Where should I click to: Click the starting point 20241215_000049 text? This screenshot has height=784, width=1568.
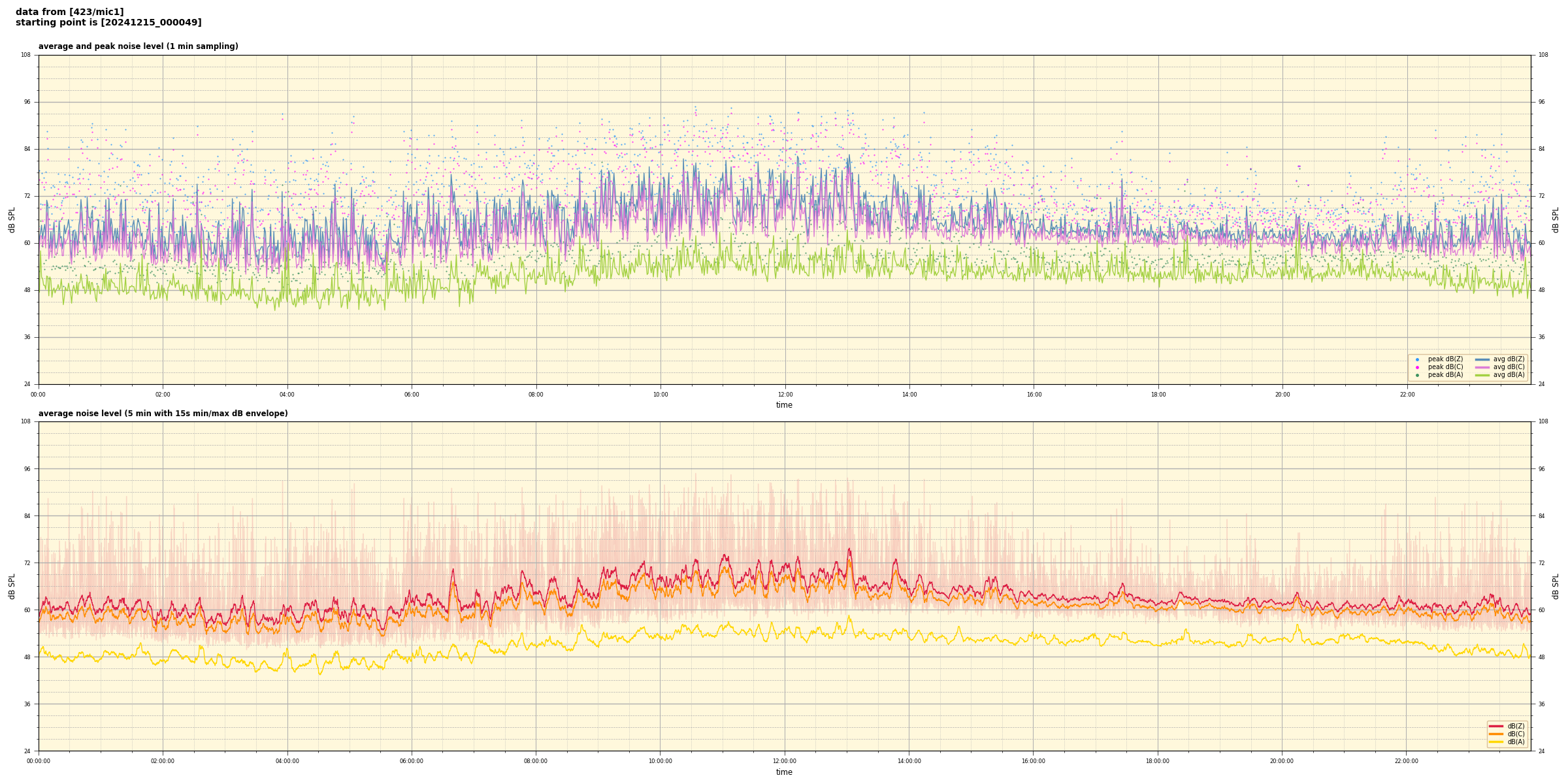[108, 23]
